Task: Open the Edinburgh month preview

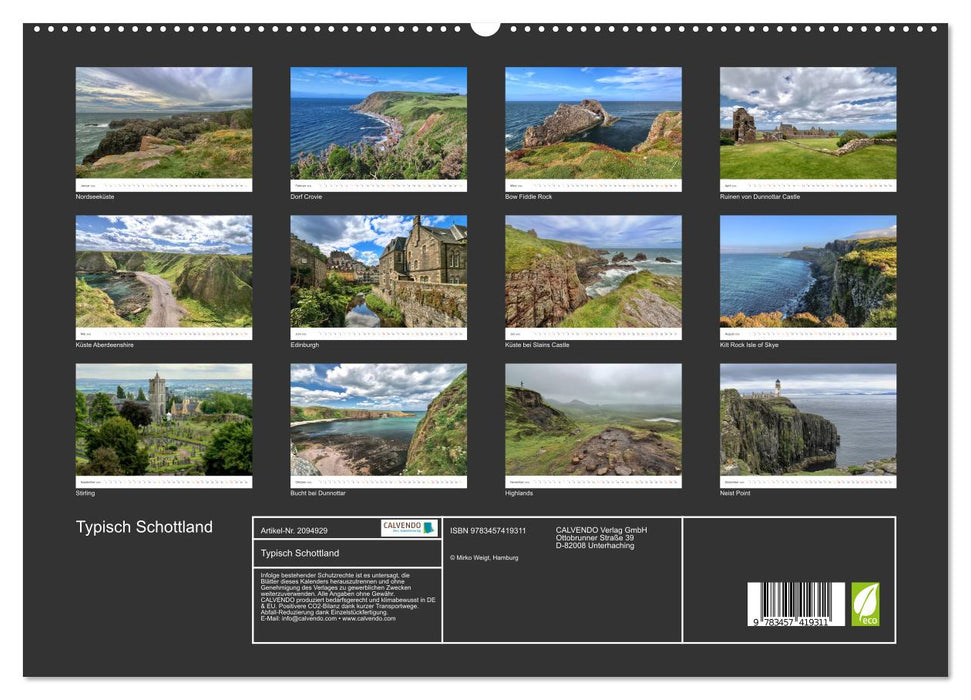Action: (x=378, y=273)
